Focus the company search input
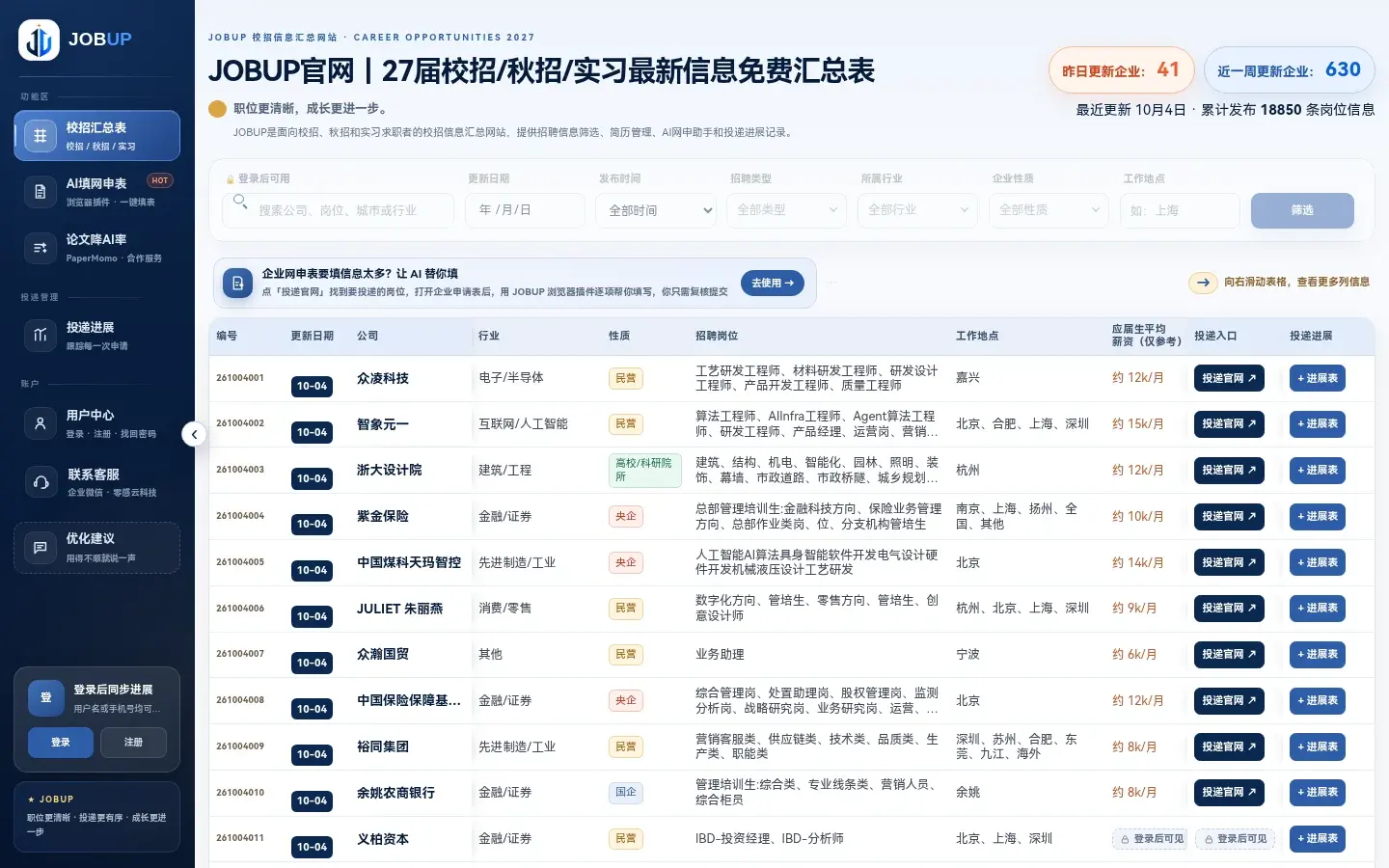Image resolution: width=1389 pixels, height=868 pixels. pos(339,210)
